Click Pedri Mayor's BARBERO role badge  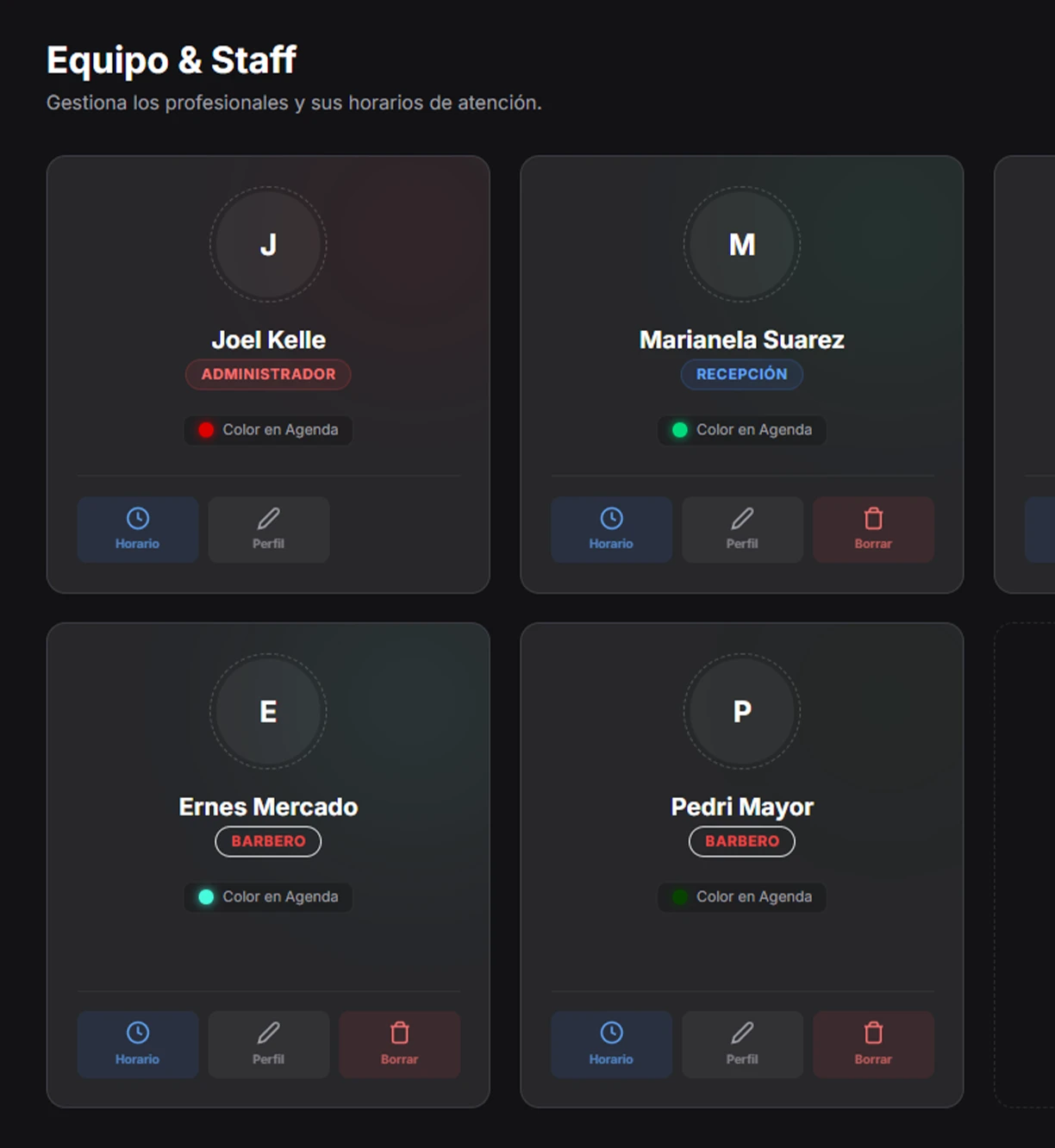click(741, 841)
